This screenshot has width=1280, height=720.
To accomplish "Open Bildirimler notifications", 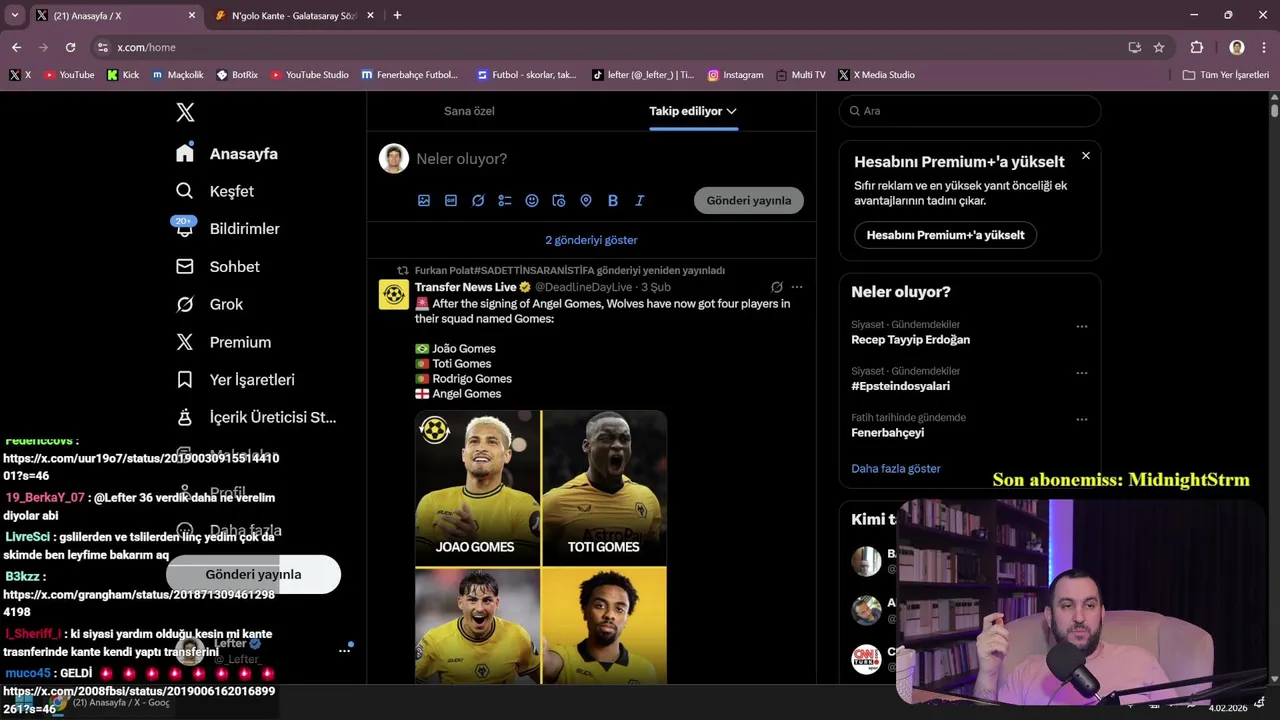I will coord(227,229).
